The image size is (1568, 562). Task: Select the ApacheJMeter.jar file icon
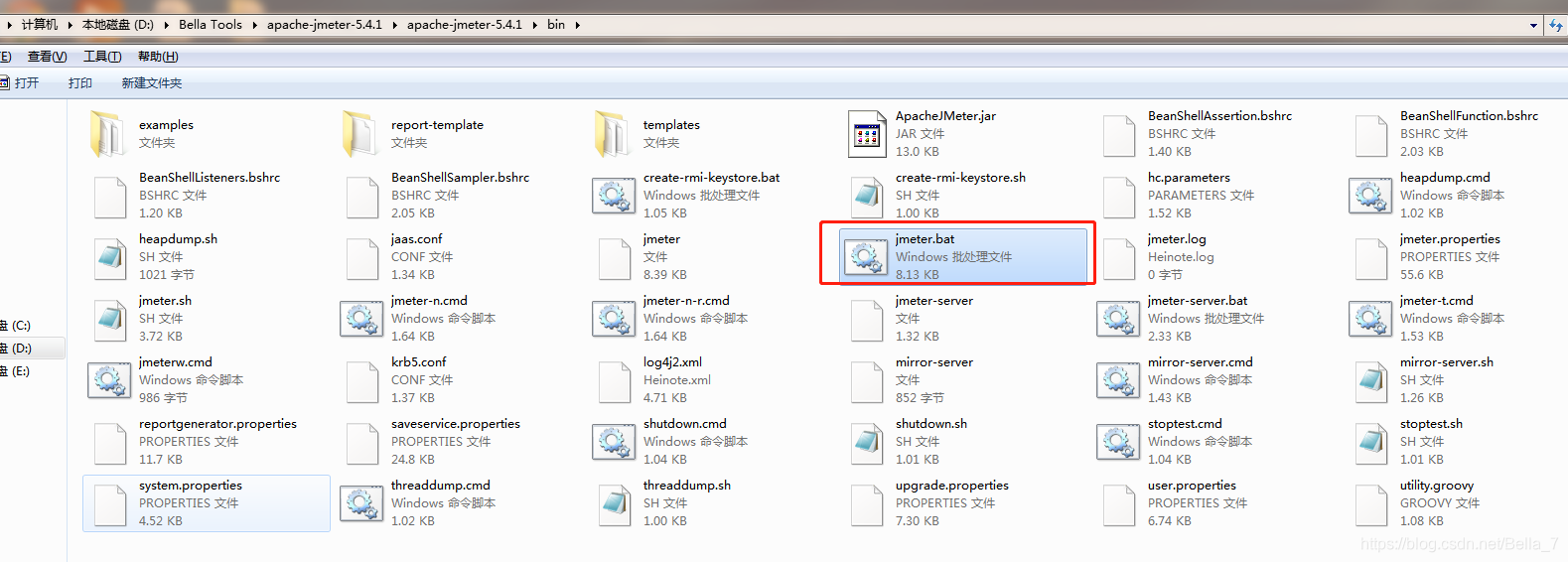click(866, 135)
